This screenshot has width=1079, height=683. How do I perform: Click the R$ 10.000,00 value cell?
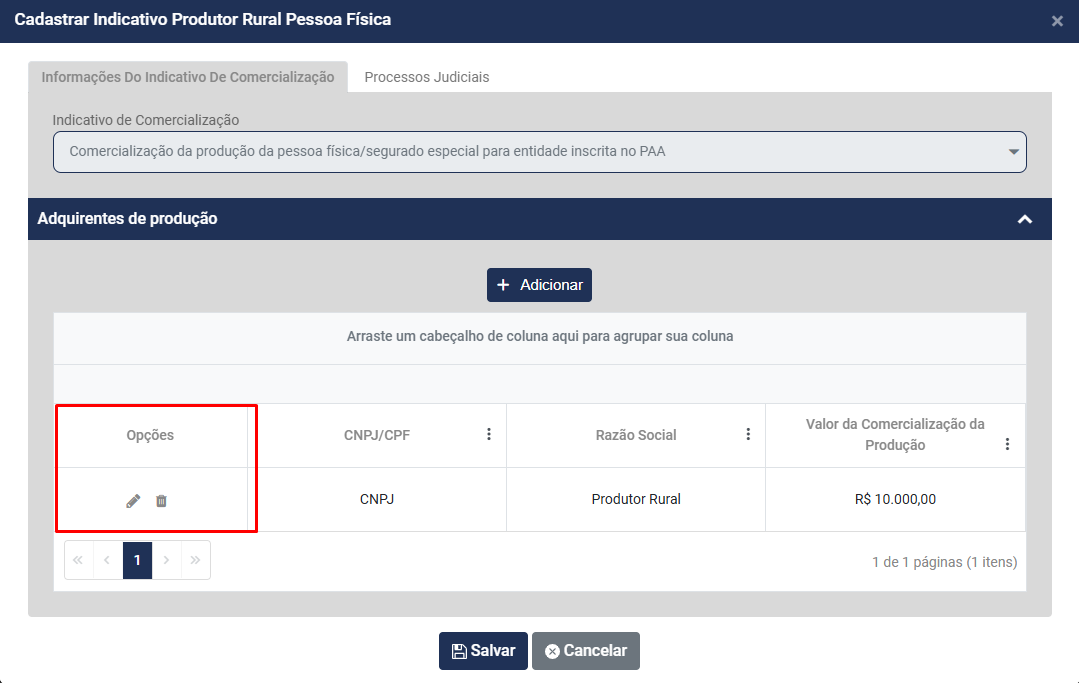(x=895, y=499)
